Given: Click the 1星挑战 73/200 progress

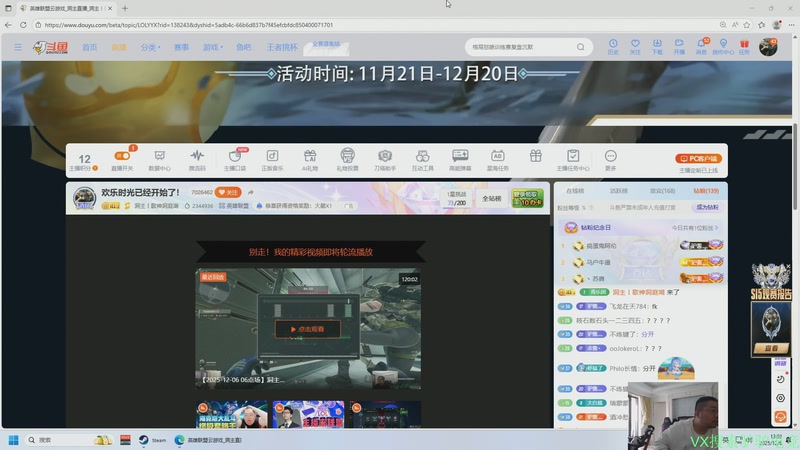Looking at the screenshot, I should [457, 198].
